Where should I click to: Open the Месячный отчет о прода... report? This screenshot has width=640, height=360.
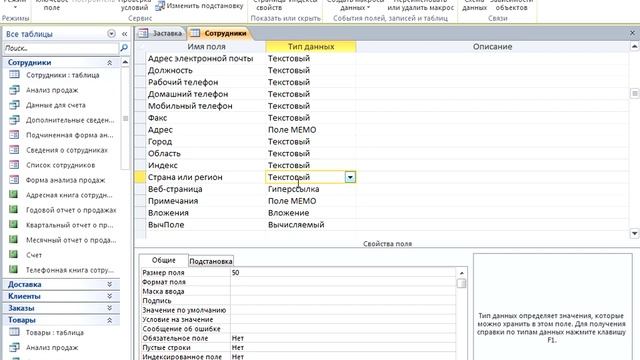[71, 240]
